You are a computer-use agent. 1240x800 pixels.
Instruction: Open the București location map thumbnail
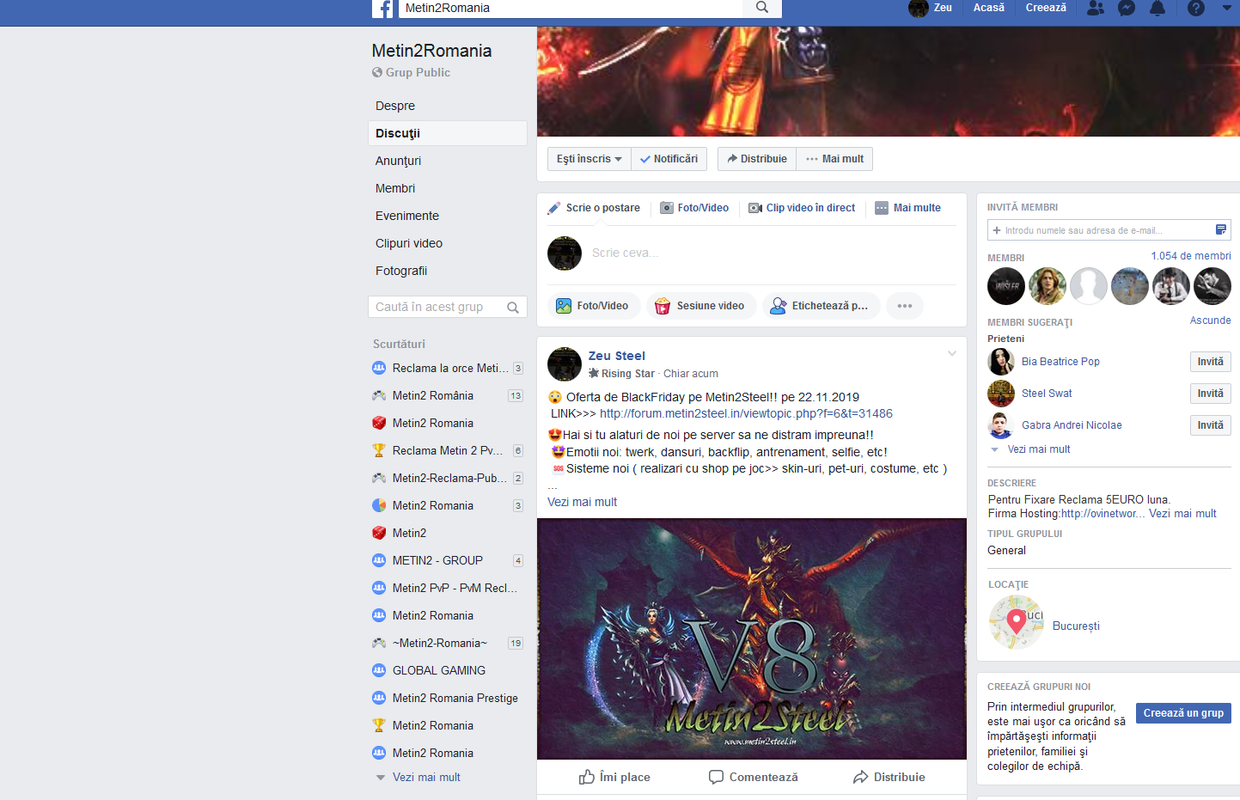1016,623
